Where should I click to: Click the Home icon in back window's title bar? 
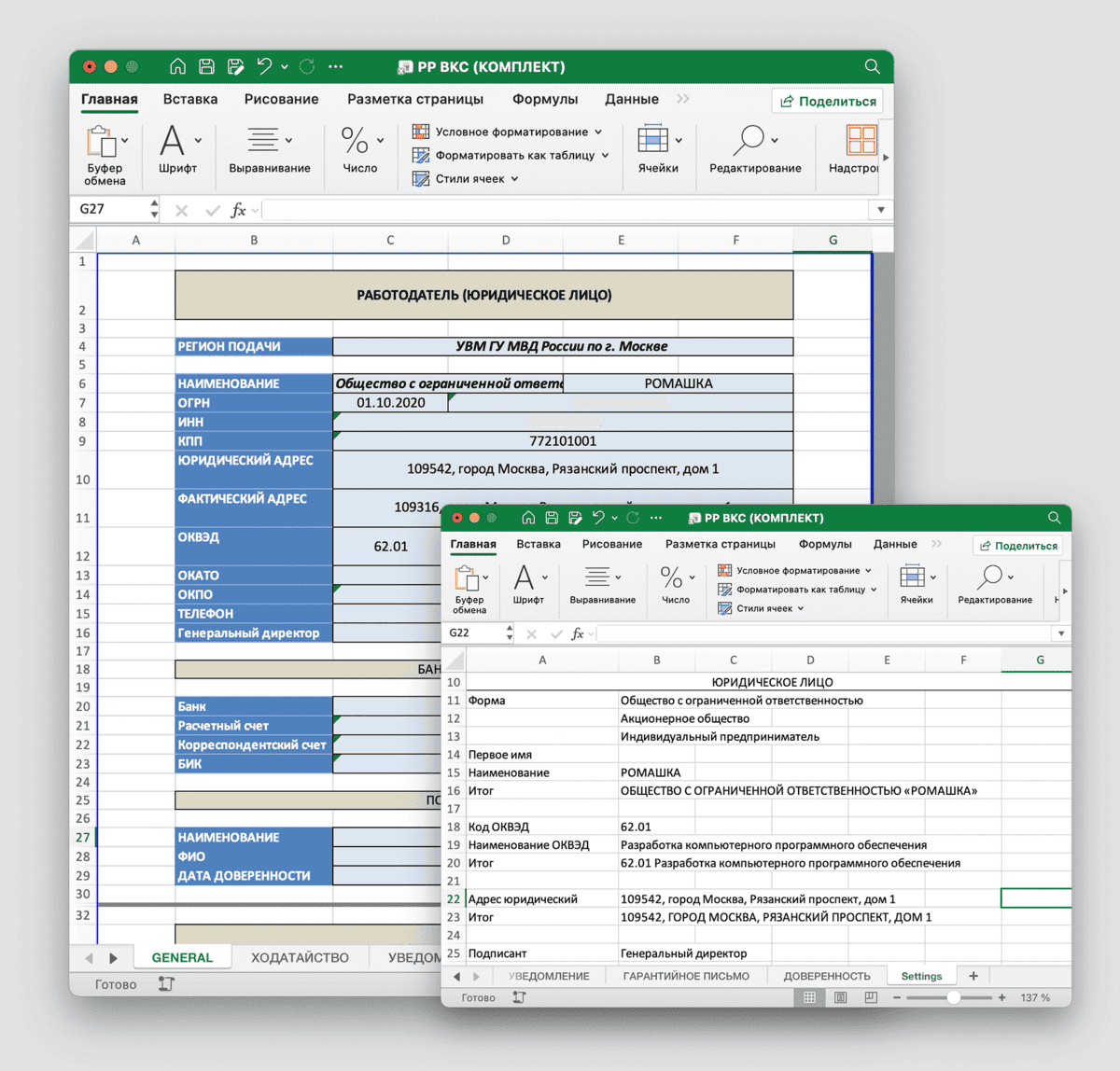[x=177, y=66]
